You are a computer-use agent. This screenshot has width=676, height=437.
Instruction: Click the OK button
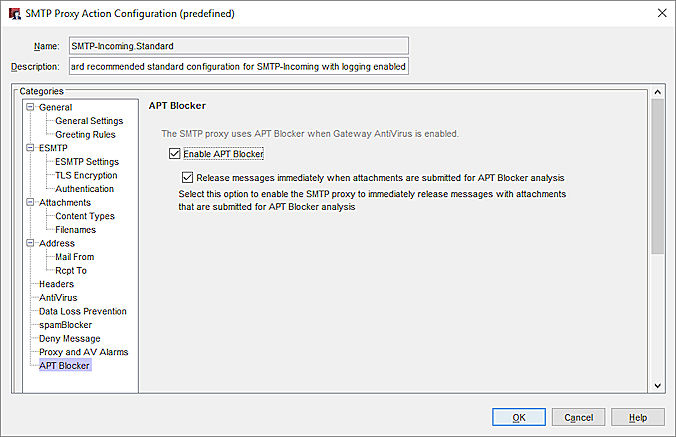pyautogui.click(x=518, y=417)
